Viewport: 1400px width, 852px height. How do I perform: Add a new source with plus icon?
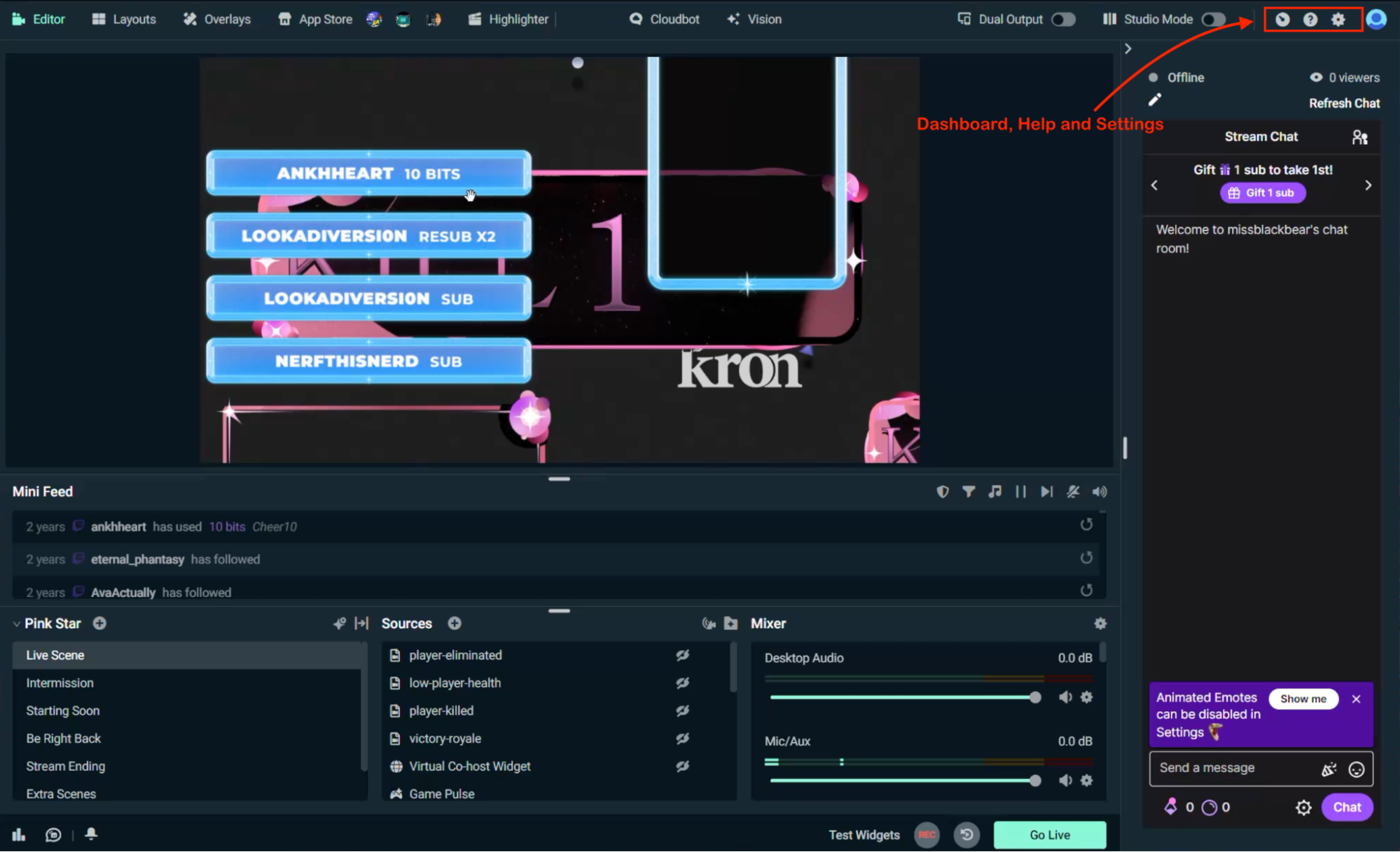pyautogui.click(x=455, y=623)
